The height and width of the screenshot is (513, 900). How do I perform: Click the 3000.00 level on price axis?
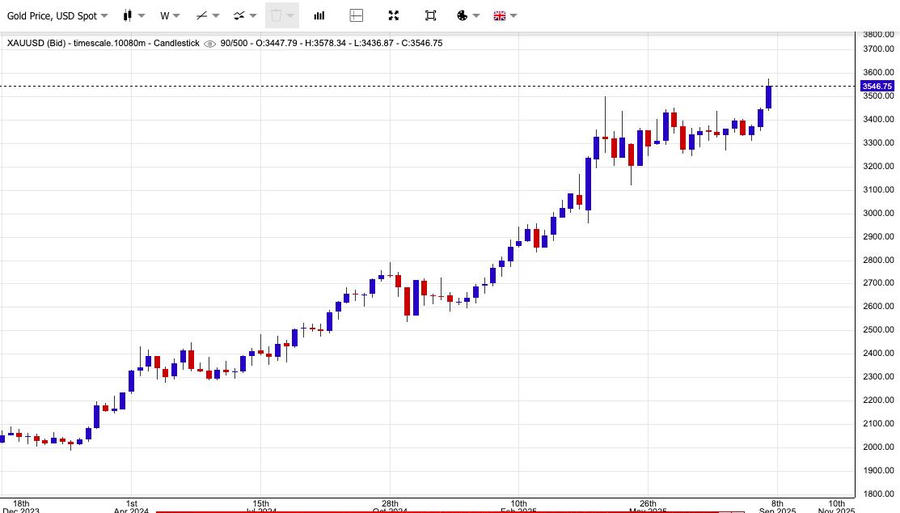pos(877,213)
